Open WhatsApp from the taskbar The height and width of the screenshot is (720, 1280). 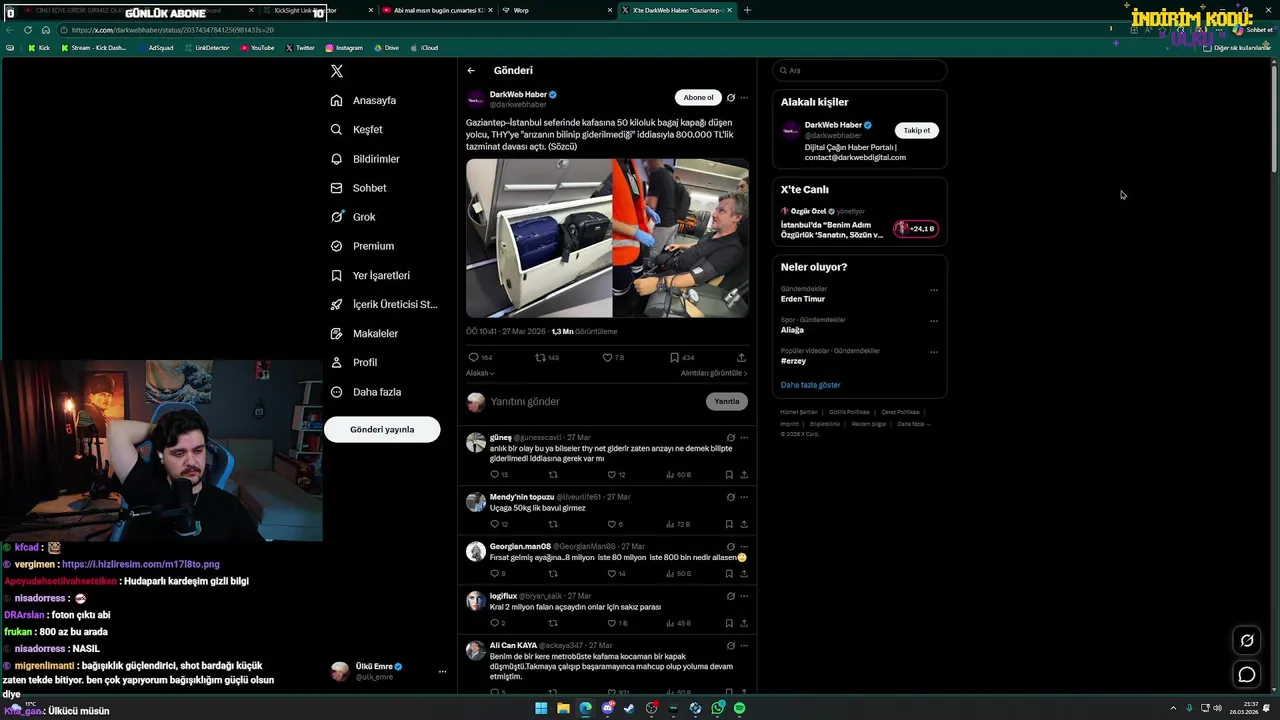coord(717,708)
